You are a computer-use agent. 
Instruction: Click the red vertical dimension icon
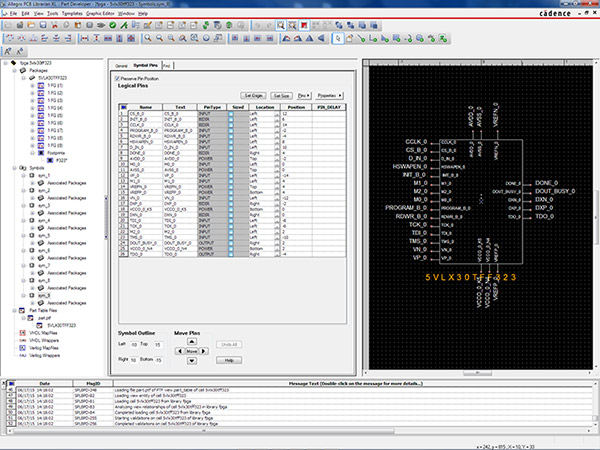pos(96,38)
